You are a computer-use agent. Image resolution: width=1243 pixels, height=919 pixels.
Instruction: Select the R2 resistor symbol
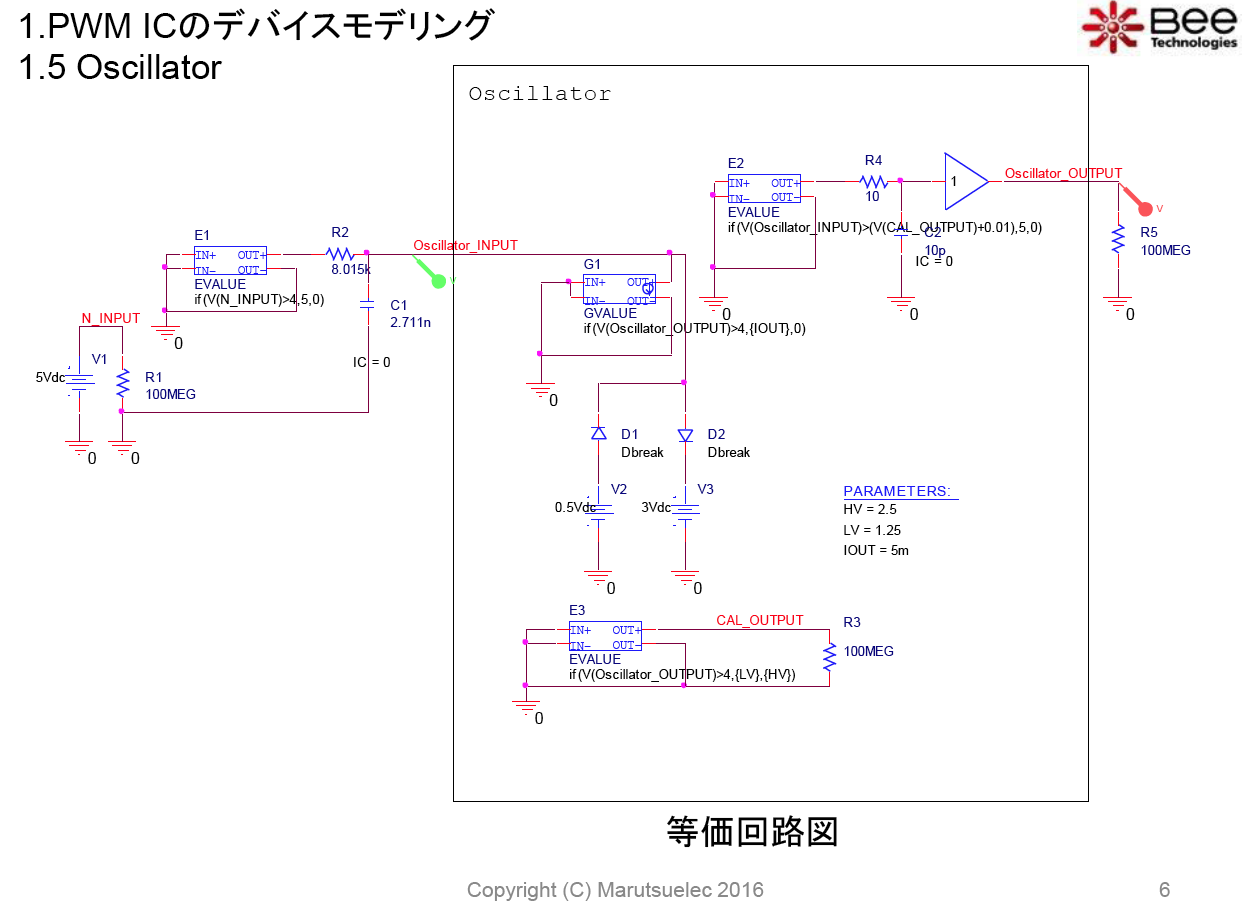(340, 254)
